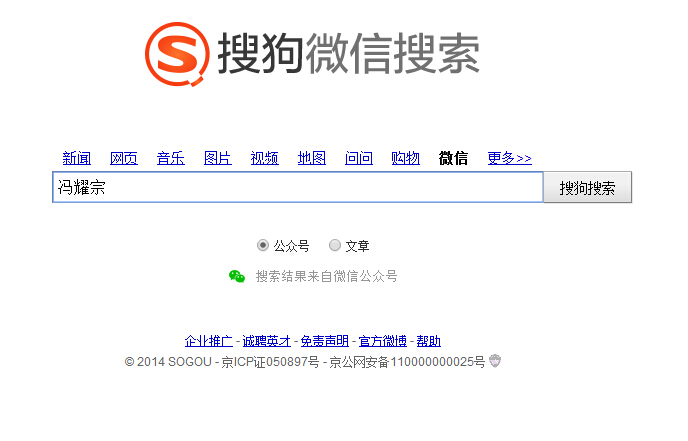
Task: Focus the search box containing 冯耀宗
Action: coord(298,187)
